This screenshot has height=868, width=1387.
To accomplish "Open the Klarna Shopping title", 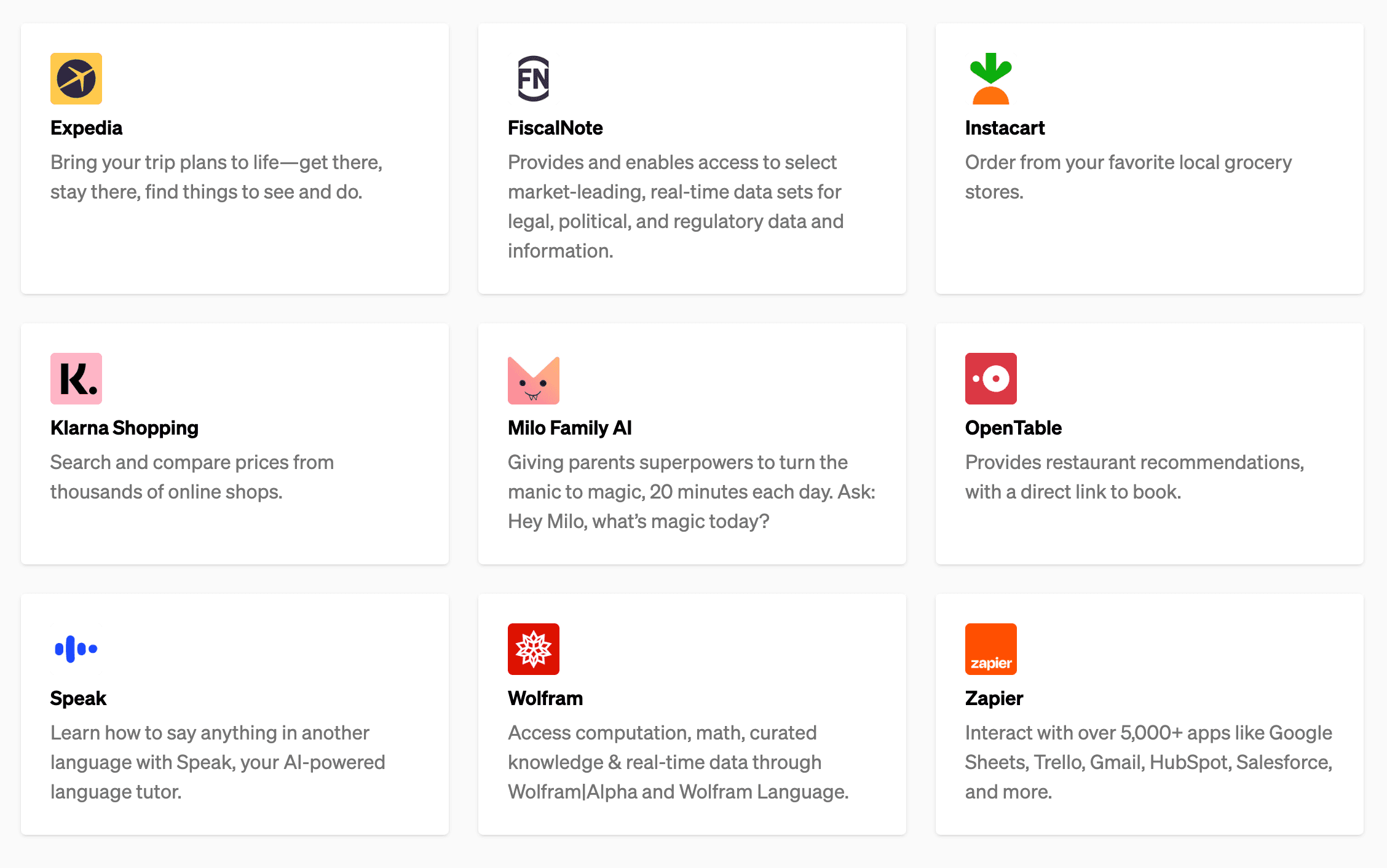I will pos(124,428).
